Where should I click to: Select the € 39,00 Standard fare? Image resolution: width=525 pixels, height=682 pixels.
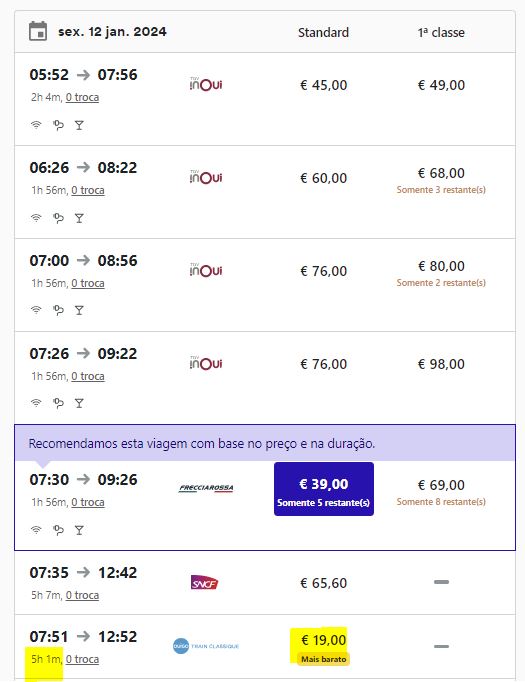[x=324, y=489]
